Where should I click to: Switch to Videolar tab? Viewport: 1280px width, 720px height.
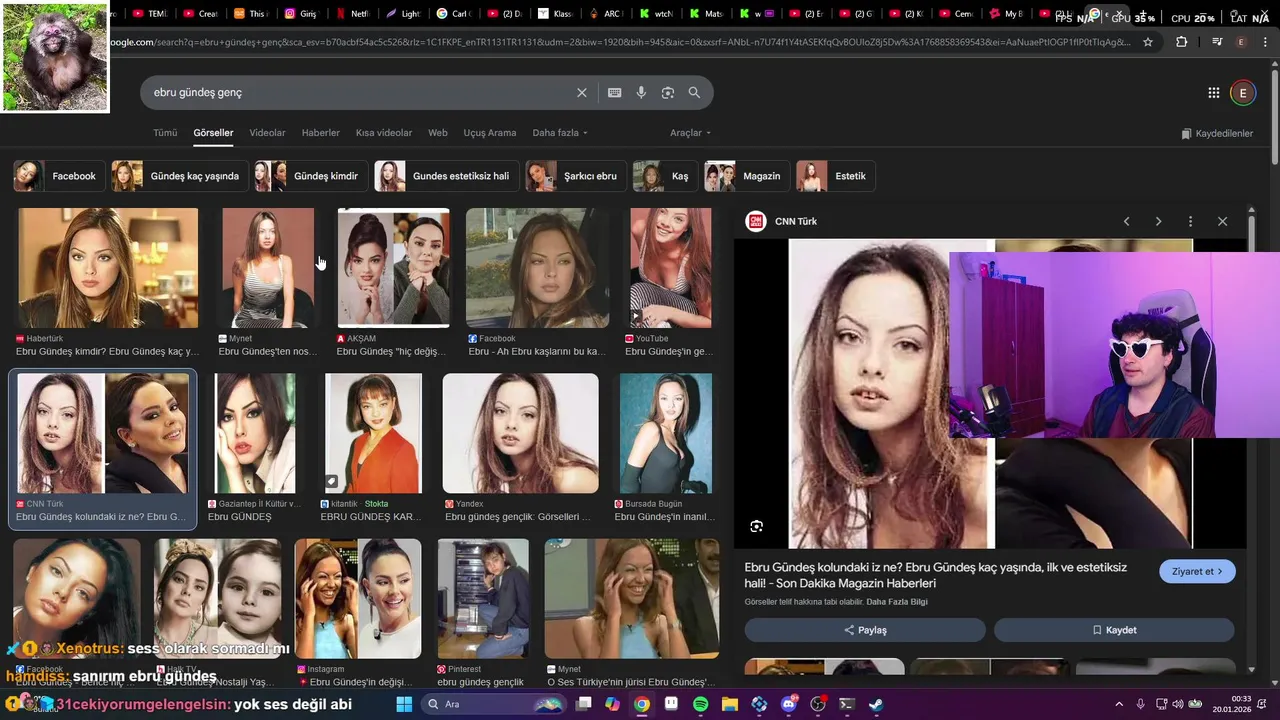(267, 133)
